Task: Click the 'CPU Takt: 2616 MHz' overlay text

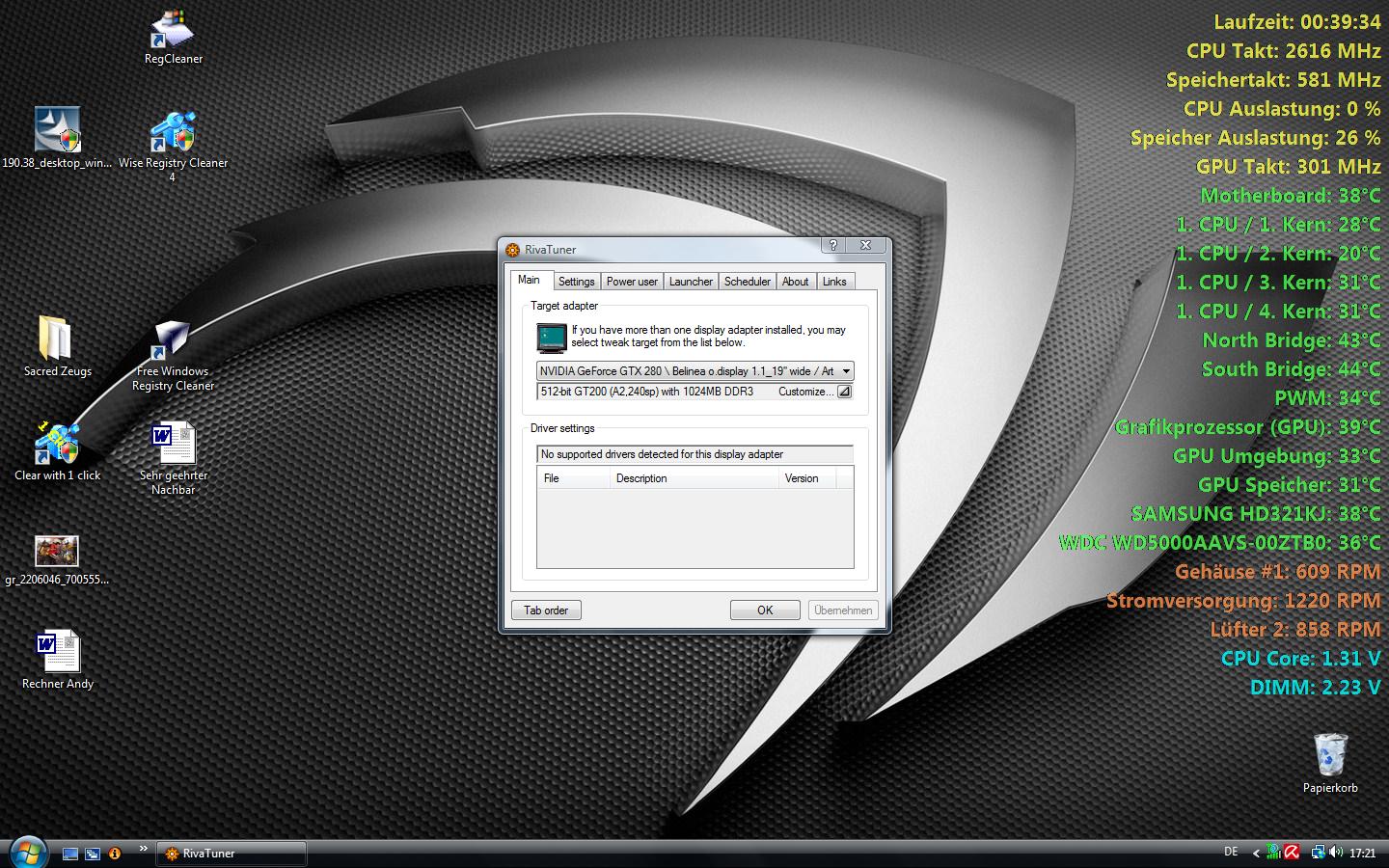Action: pyautogui.click(x=1284, y=51)
